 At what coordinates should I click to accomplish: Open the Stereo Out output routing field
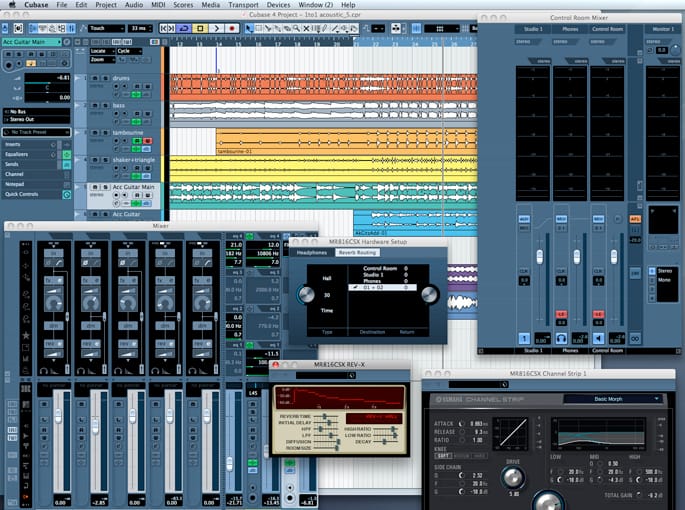point(36,119)
